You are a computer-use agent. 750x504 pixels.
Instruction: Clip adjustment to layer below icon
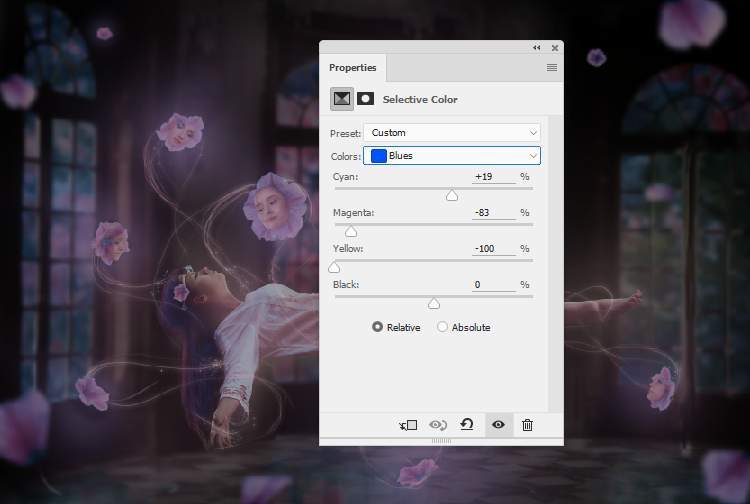[408, 425]
